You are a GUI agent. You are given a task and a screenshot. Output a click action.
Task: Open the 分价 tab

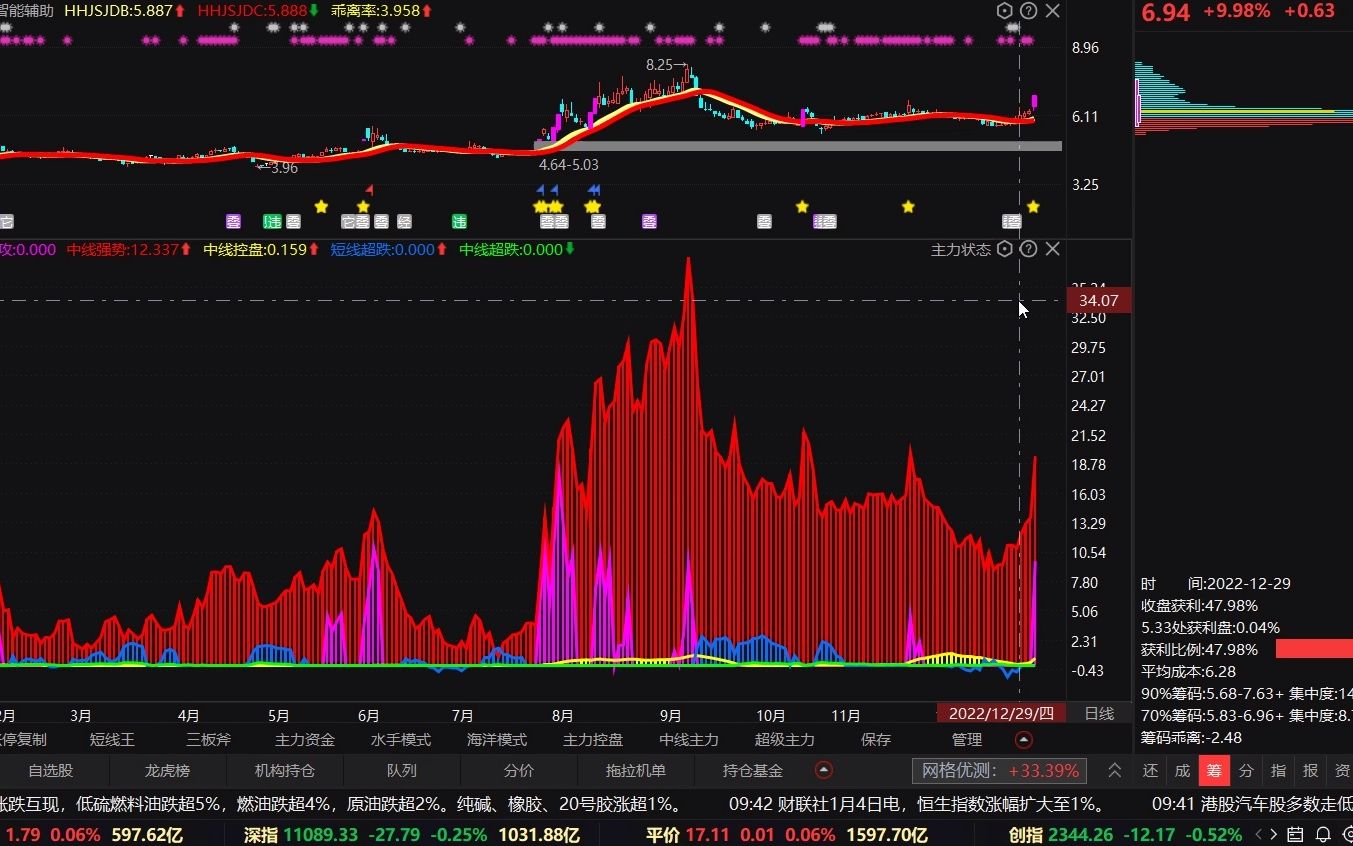519,771
